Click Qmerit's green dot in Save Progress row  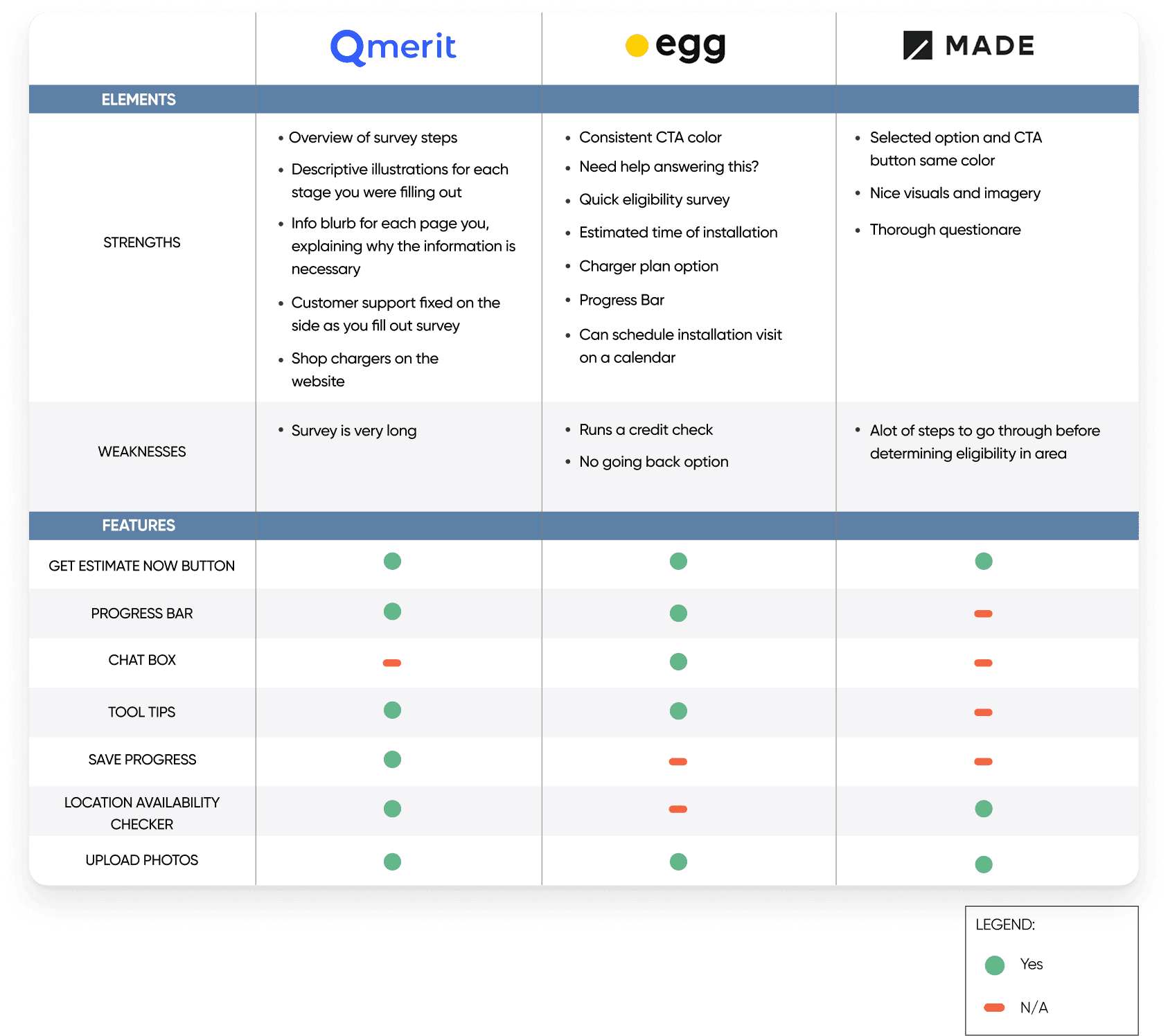point(392,759)
